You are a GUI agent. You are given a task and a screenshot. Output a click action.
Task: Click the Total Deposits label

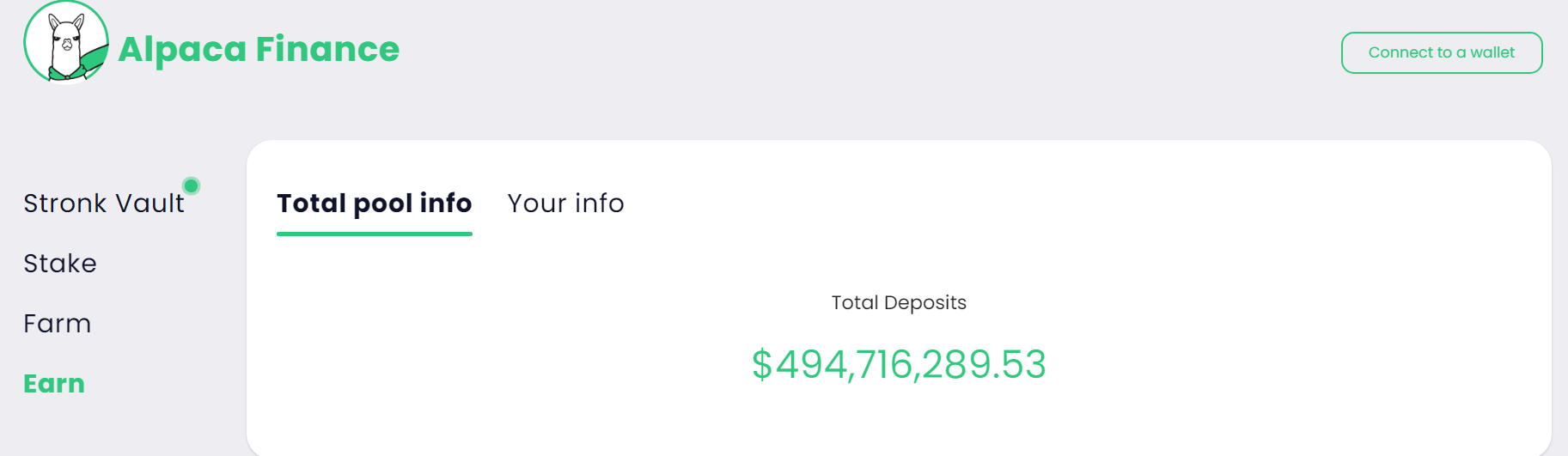(x=899, y=302)
